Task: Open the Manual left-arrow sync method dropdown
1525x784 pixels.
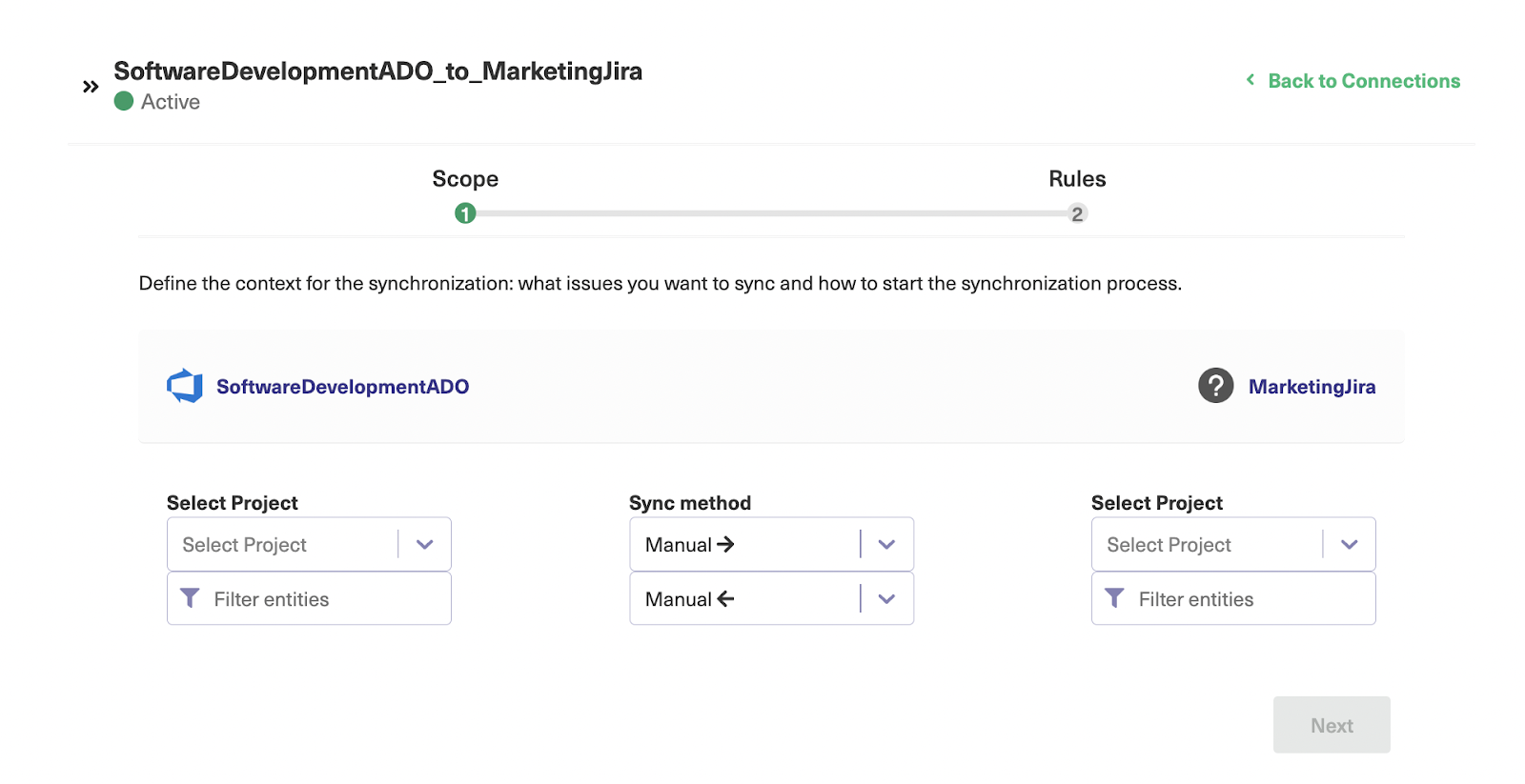Action: click(771, 598)
